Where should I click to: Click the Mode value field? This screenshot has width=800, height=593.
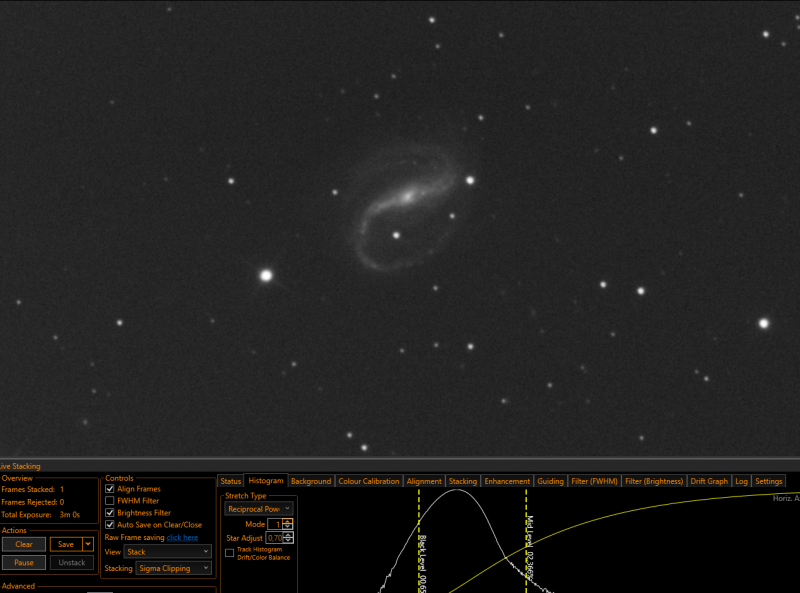(x=275, y=524)
